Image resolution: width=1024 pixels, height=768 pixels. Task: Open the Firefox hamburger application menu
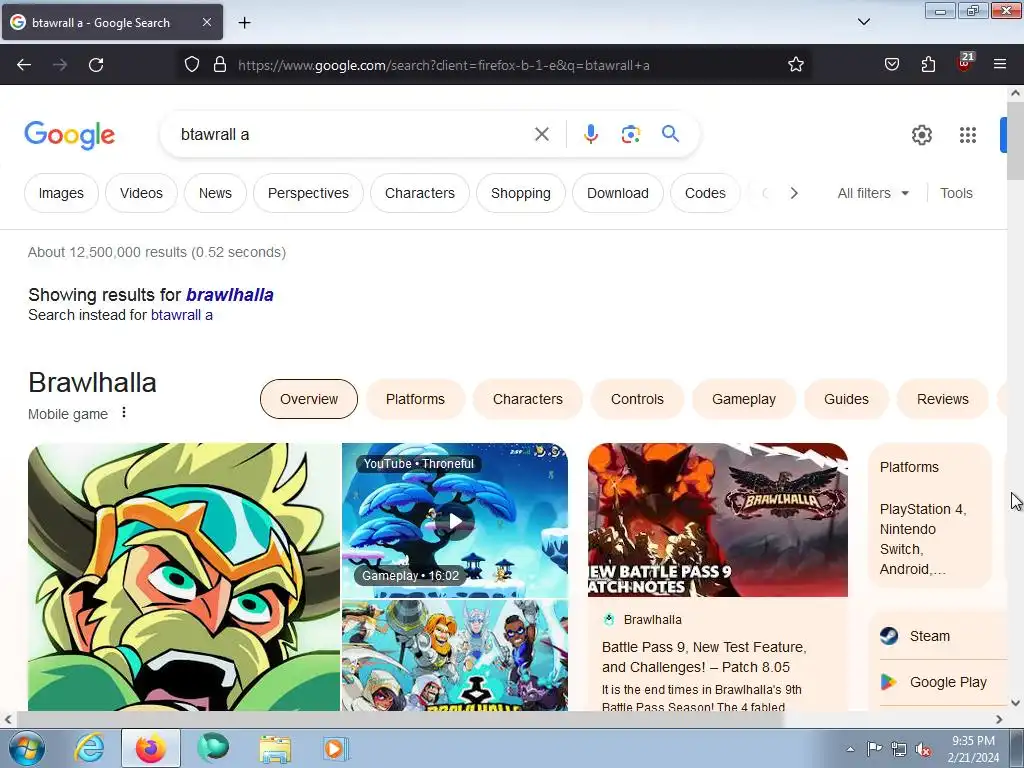click(1000, 65)
